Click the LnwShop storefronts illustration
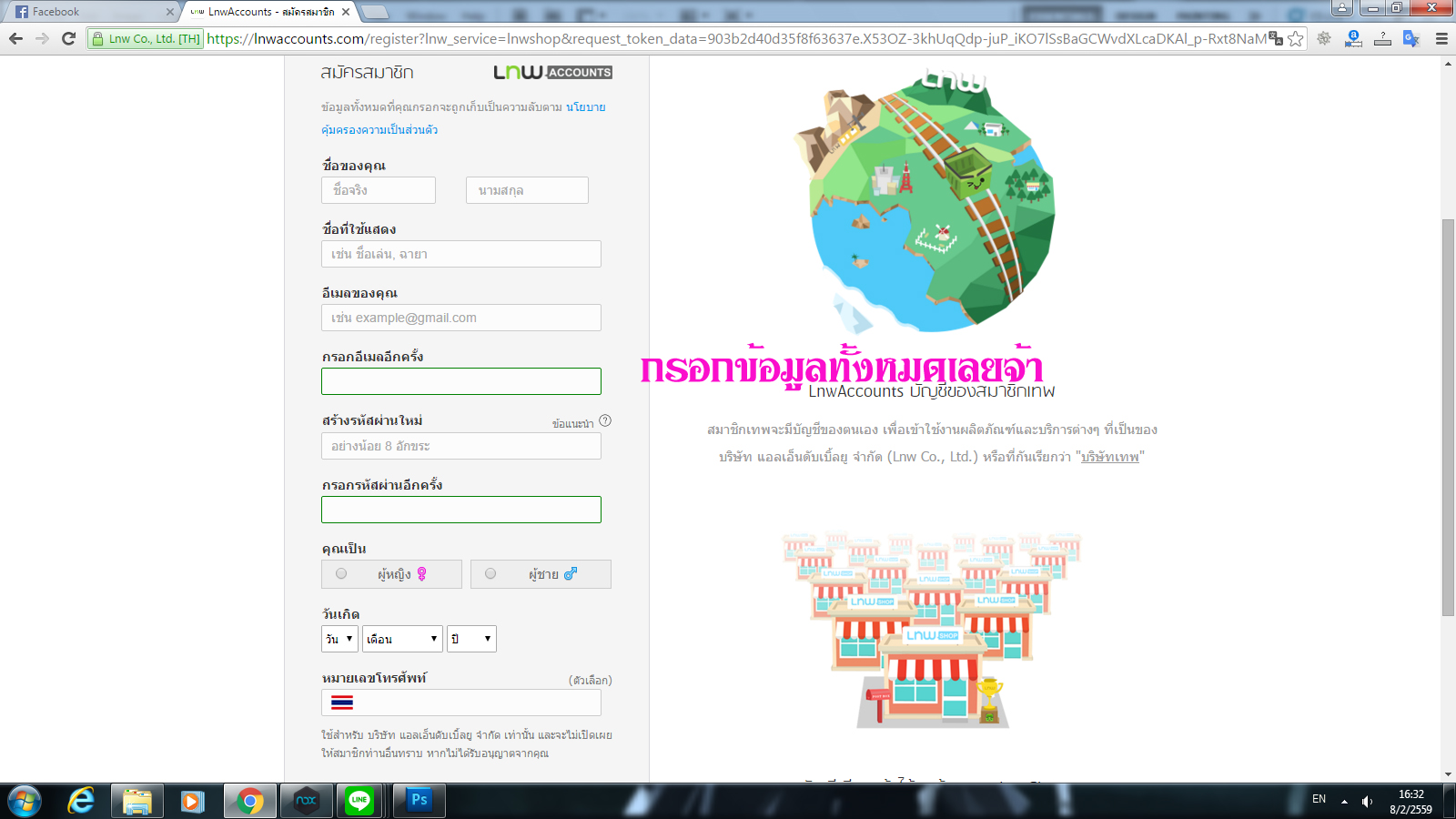This screenshot has height=819, width=1456. 932,630
